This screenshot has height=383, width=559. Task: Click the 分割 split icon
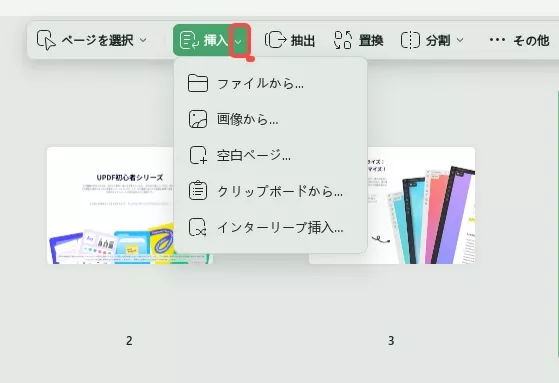coord(410,40)
